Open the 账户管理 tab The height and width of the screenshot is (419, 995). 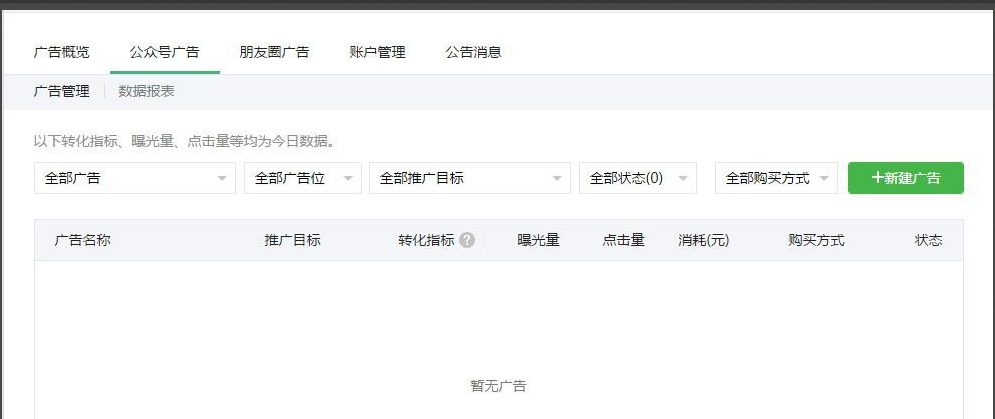tap(378, 52)
